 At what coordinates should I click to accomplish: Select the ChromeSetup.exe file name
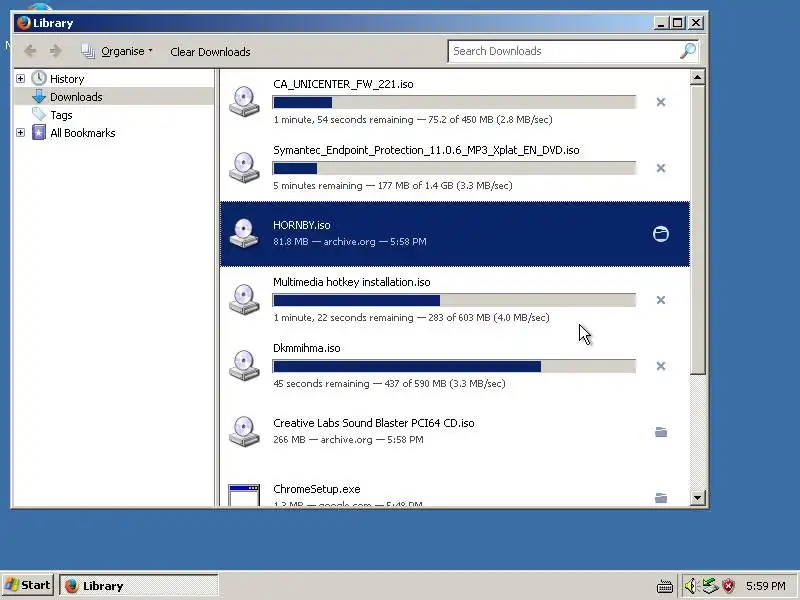[317, 489]
